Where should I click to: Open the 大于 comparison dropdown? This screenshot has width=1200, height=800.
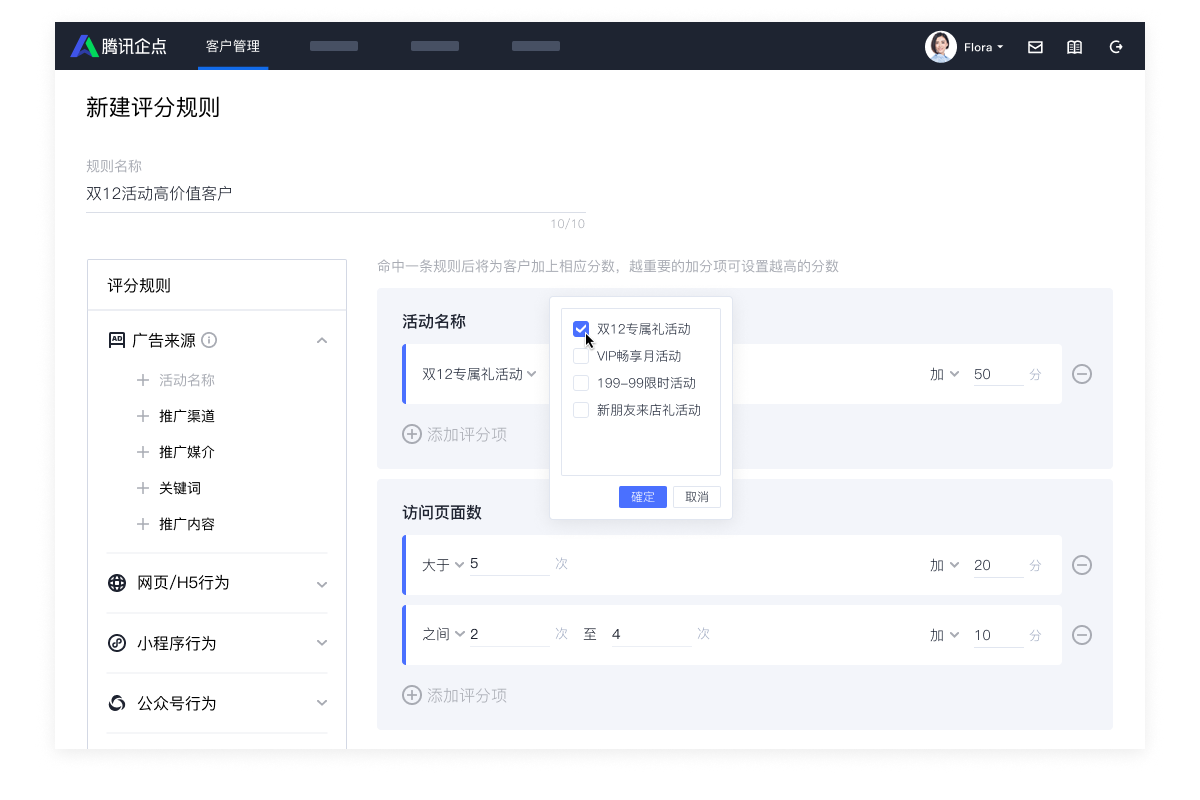tap(443, 565)
